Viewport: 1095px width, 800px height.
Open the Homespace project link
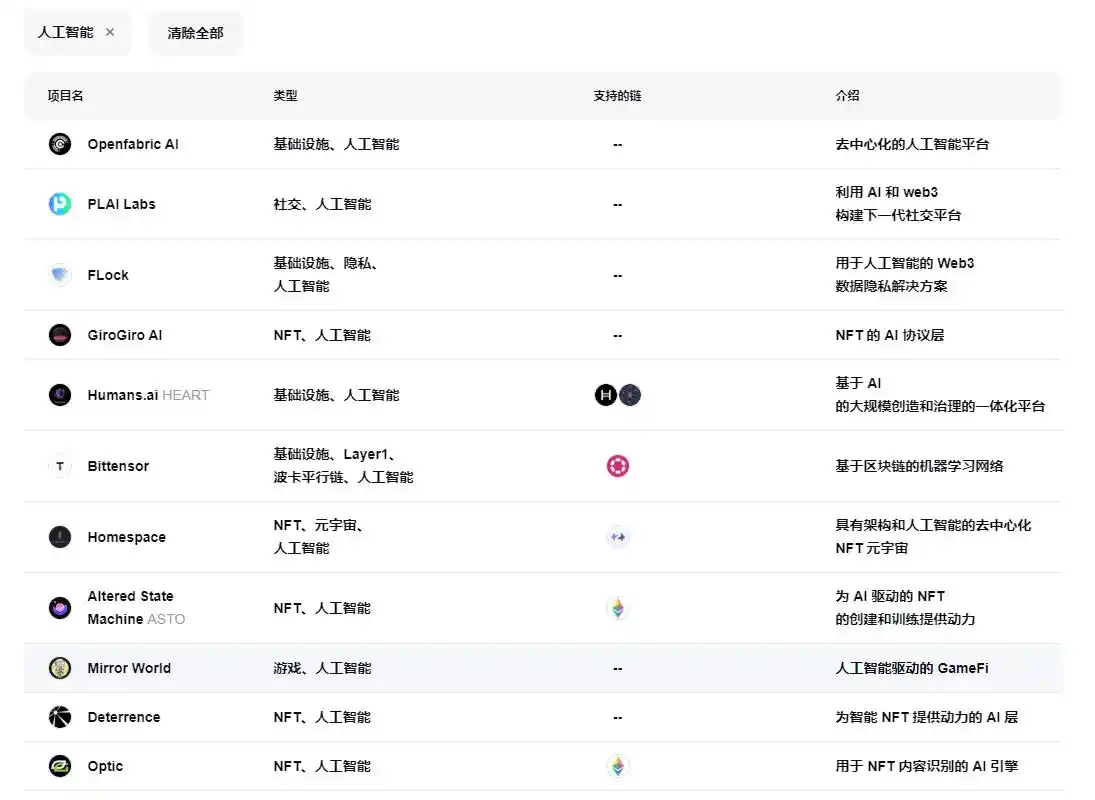[126, 537]
